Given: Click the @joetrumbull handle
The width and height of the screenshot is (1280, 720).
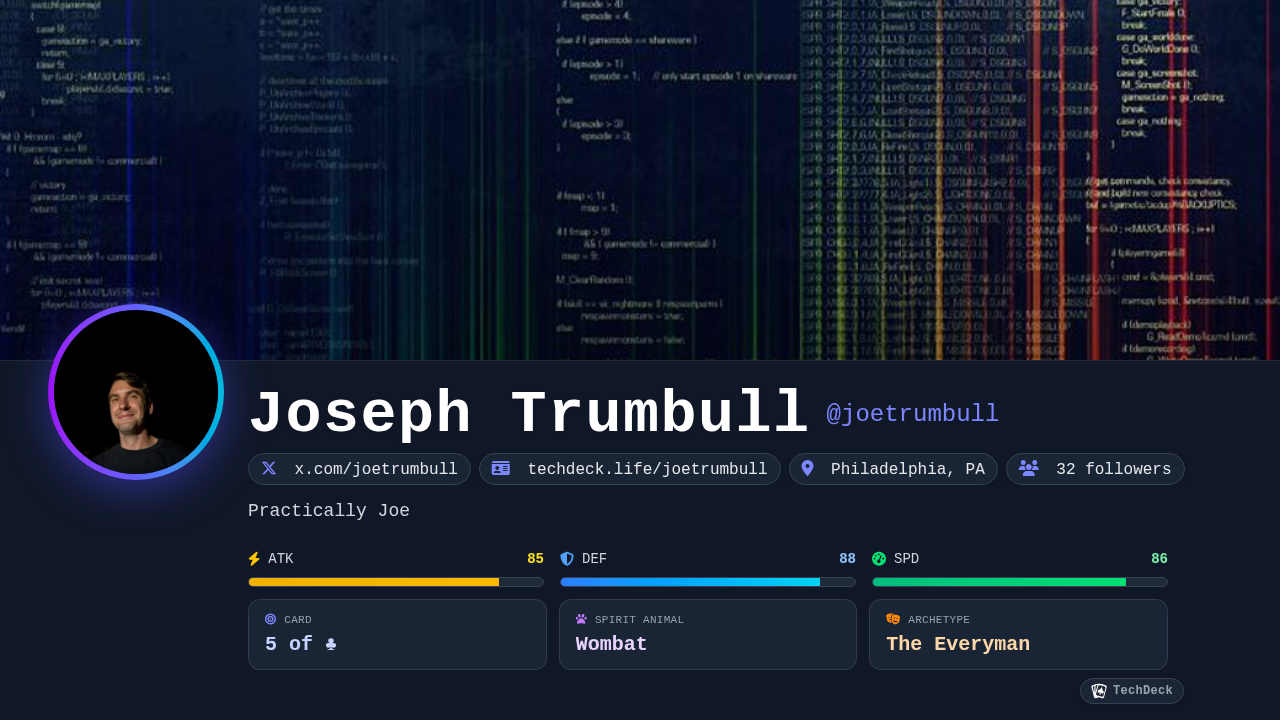Looking at the screenshot, I should pos(912,414).
